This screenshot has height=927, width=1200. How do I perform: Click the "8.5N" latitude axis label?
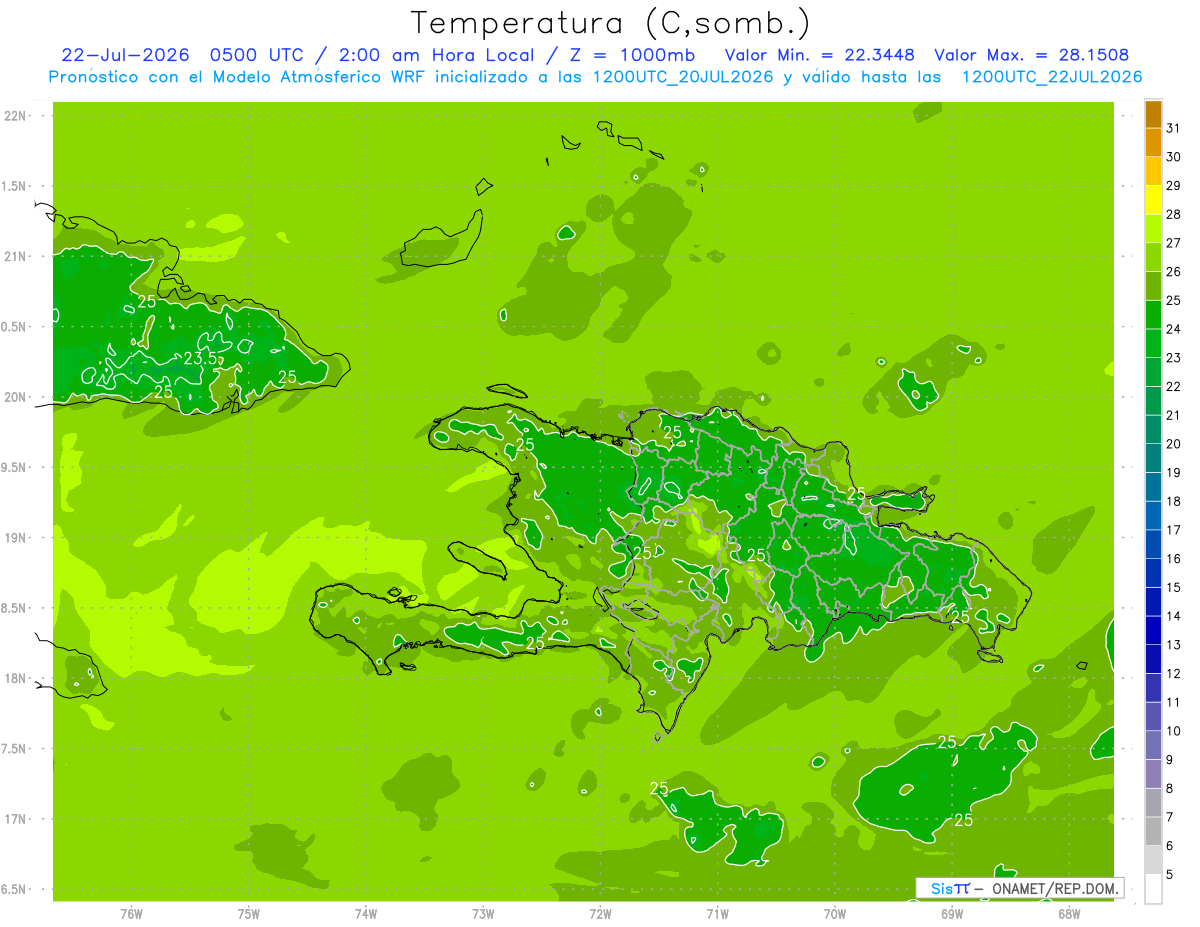[x=15, y=608]
